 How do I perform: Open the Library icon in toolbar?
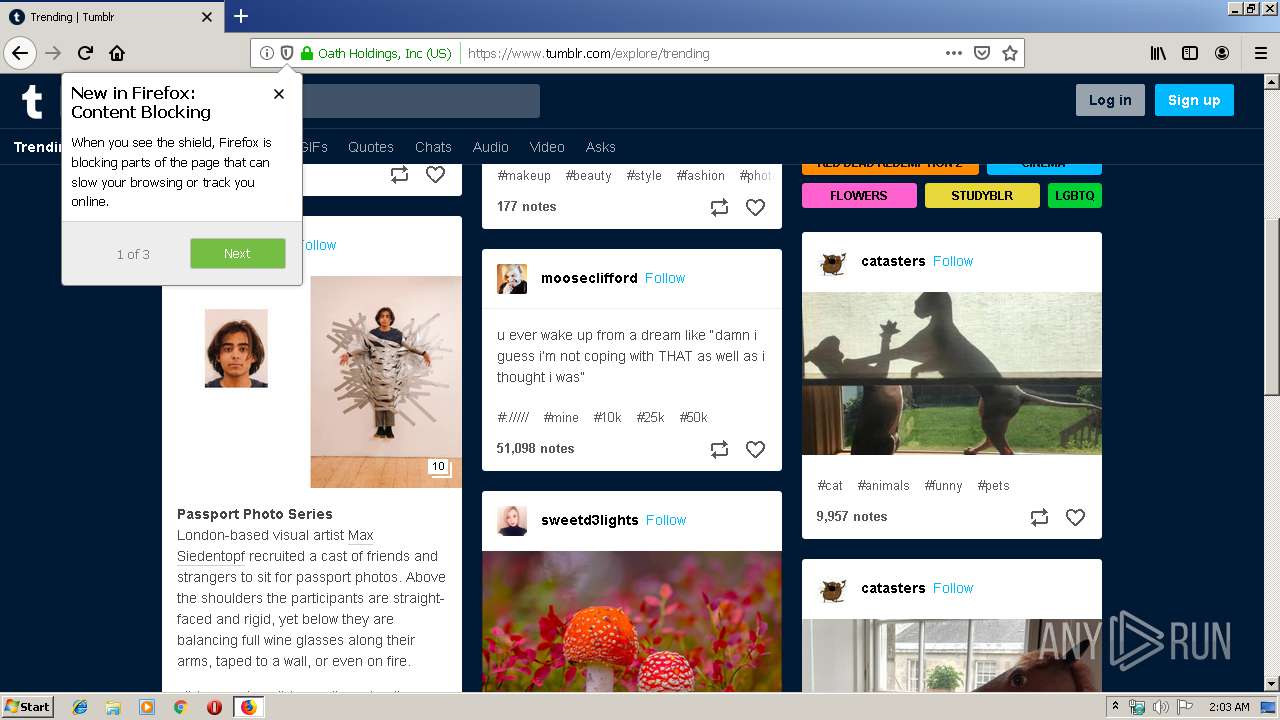tap(1158, 53)
